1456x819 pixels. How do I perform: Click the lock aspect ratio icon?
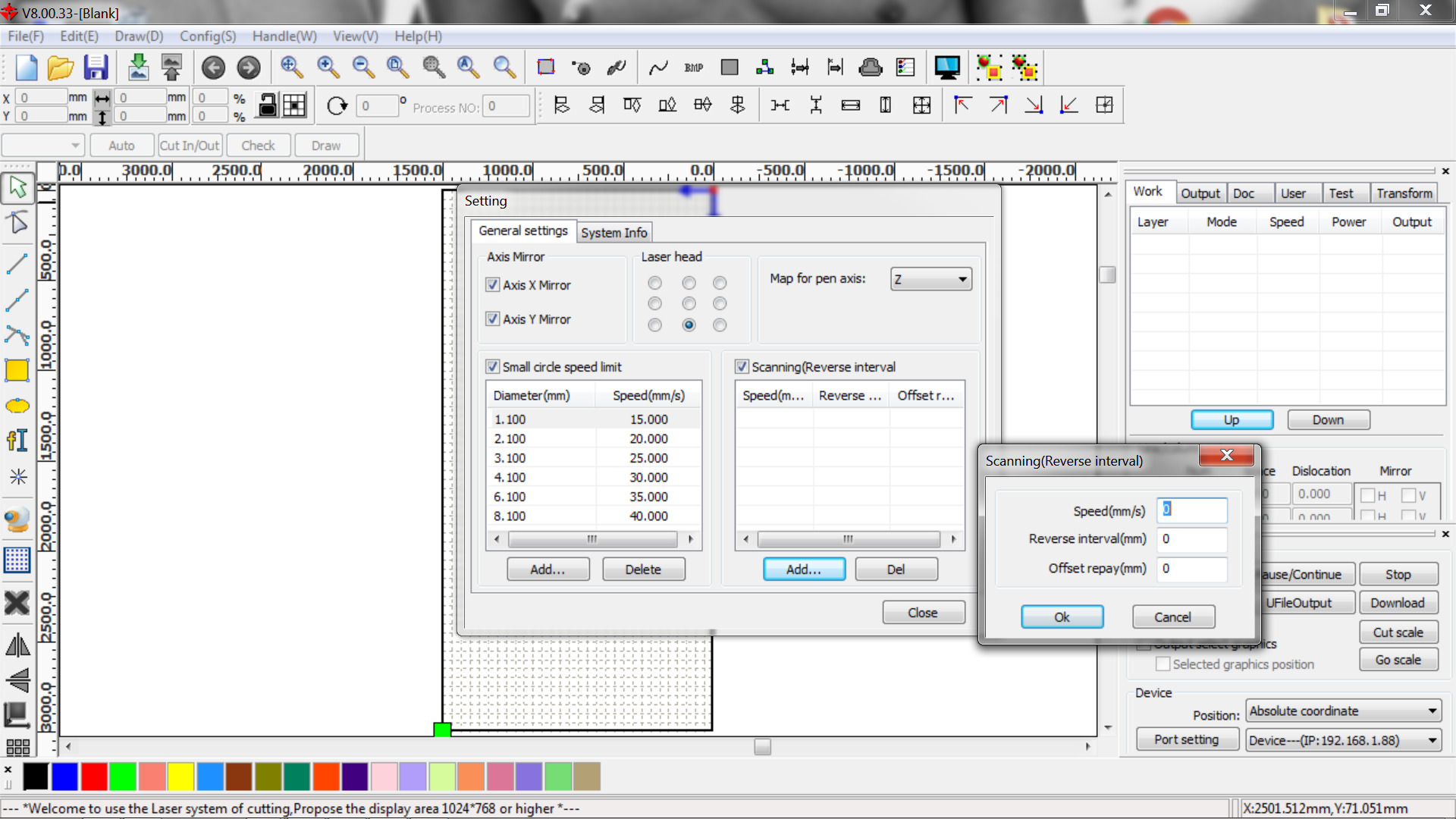point(268,105)
